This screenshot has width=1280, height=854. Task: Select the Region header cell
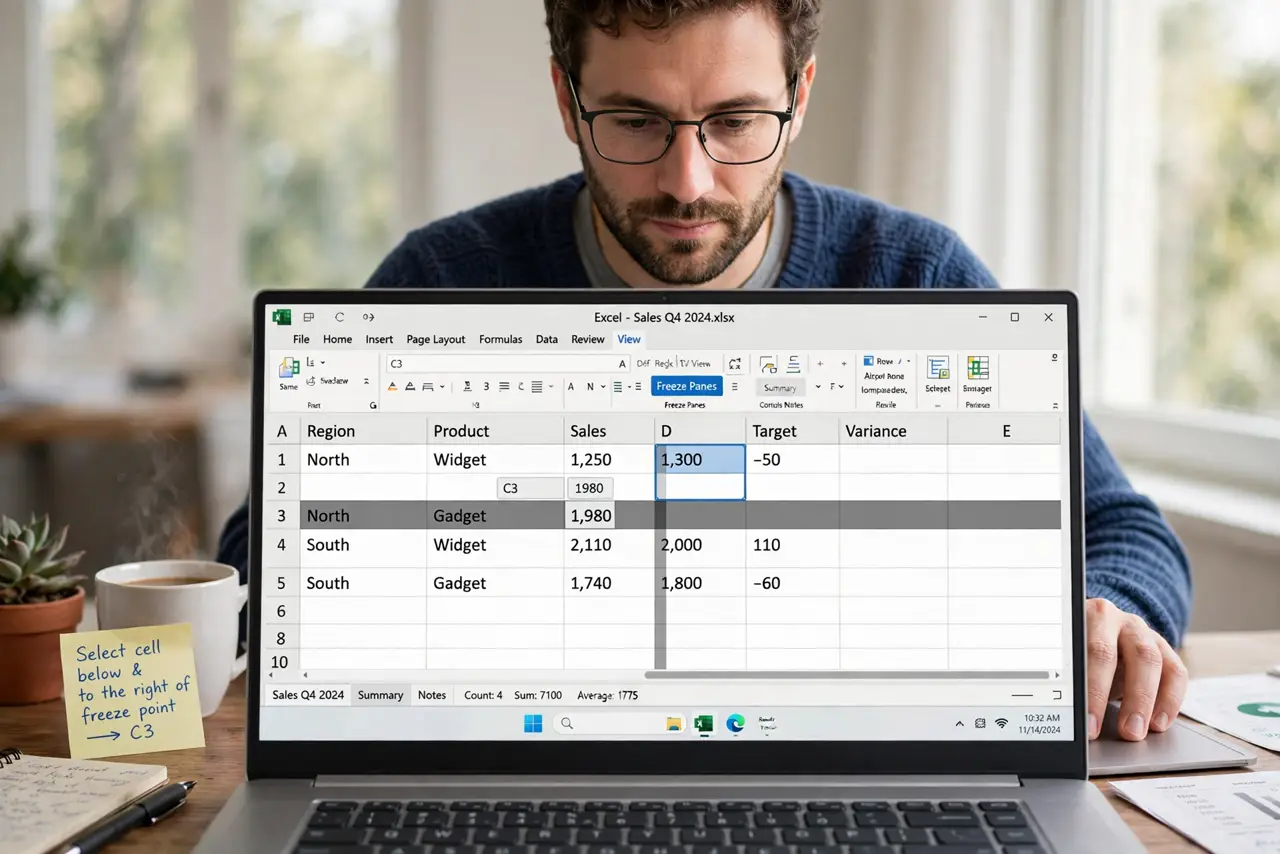[363, 431]
